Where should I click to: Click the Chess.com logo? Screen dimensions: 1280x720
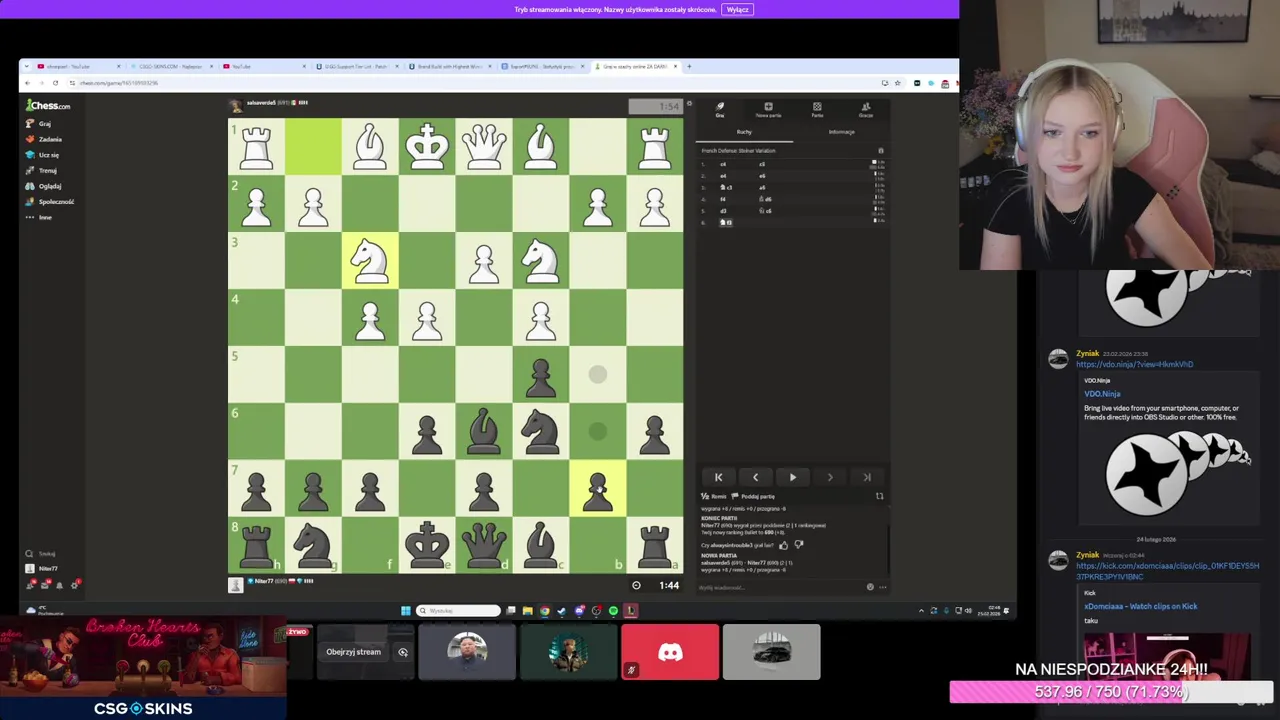pyautogui.click(x=48, y=105)
